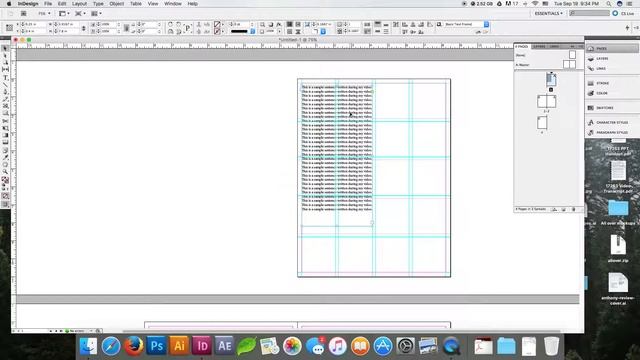Open the Table menu
Viewport: 640px width, 360px height.
(x=136, y=4)
